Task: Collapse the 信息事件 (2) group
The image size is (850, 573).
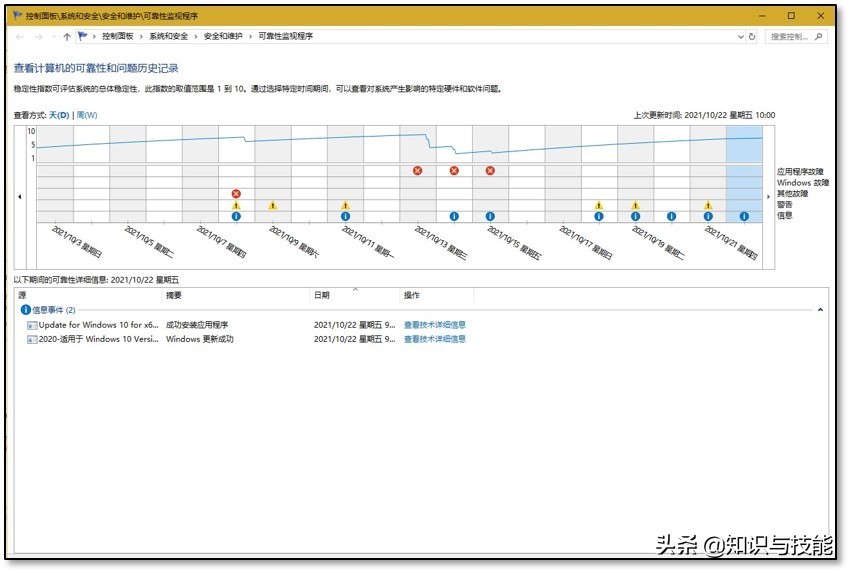Action: 820,310
